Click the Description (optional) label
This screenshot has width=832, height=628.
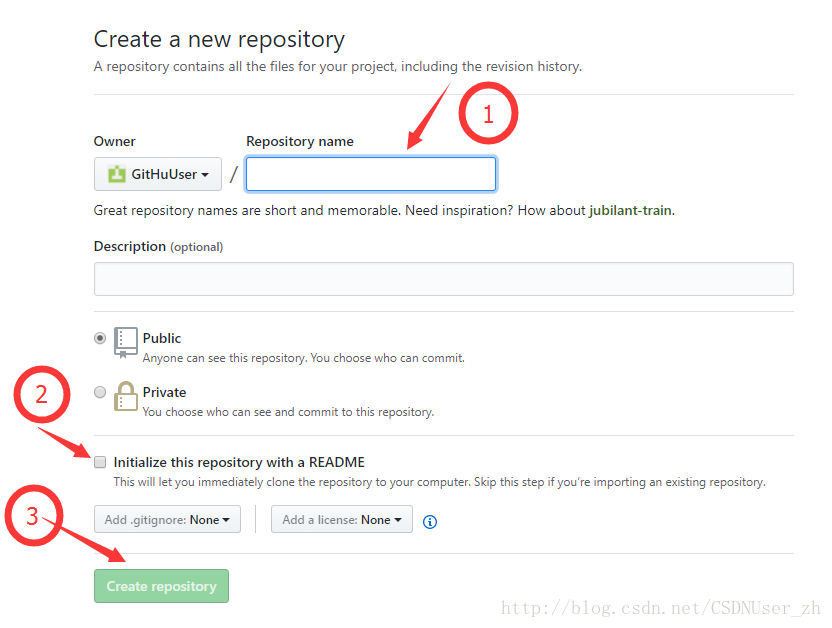click(159, 247)
